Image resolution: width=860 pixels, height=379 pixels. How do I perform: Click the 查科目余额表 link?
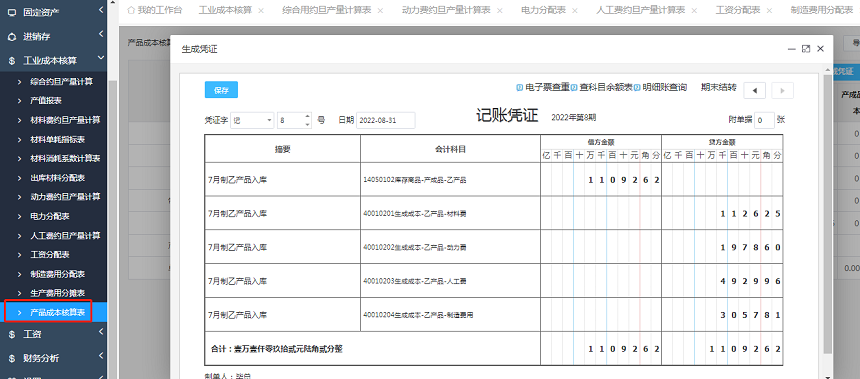click(606, 88)
